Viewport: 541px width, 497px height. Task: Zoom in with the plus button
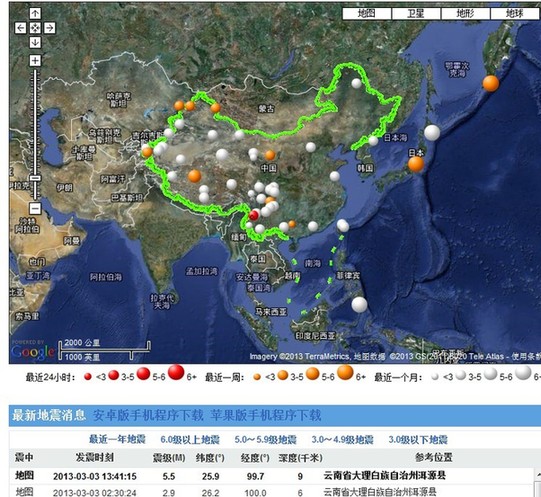point(35,60)
